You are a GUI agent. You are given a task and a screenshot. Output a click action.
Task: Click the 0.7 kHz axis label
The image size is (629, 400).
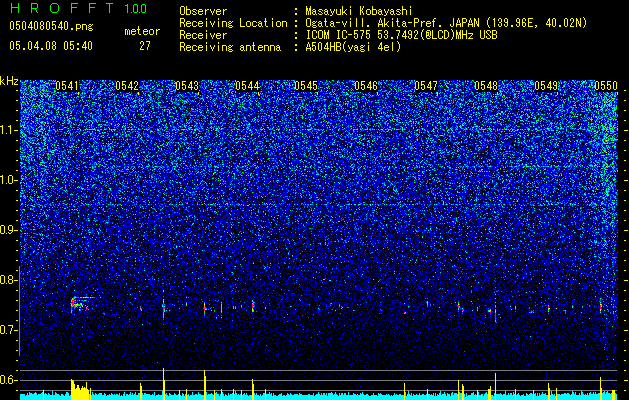click(x=9, y=330)
